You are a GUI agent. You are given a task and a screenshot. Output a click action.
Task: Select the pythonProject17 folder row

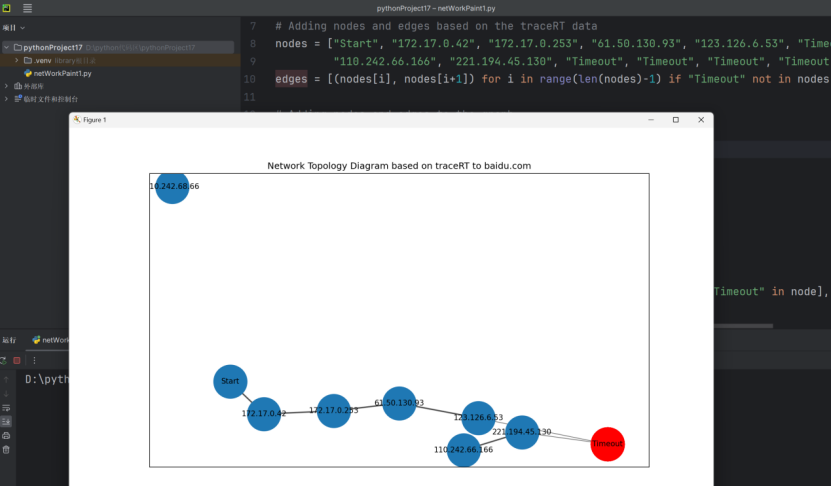point(118,47)
